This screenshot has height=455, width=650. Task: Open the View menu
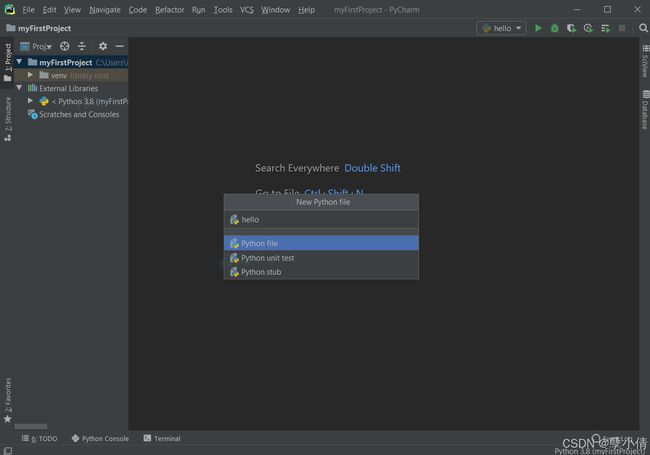pos(72,10)
